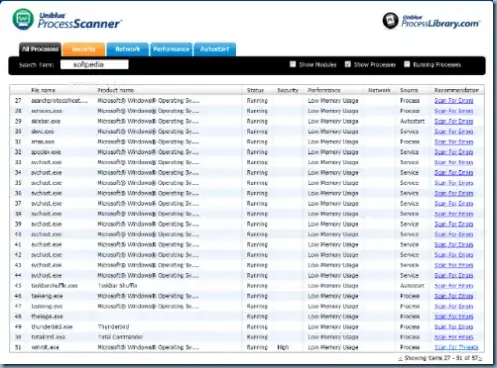
Task: Sort by the Performance column header
Action: (x=324, y=90)
